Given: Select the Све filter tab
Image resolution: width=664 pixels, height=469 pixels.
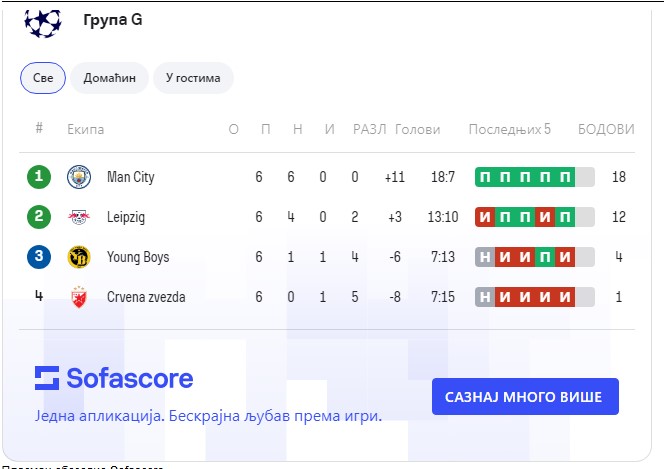Looking at the screenshot, I should 43,78.
